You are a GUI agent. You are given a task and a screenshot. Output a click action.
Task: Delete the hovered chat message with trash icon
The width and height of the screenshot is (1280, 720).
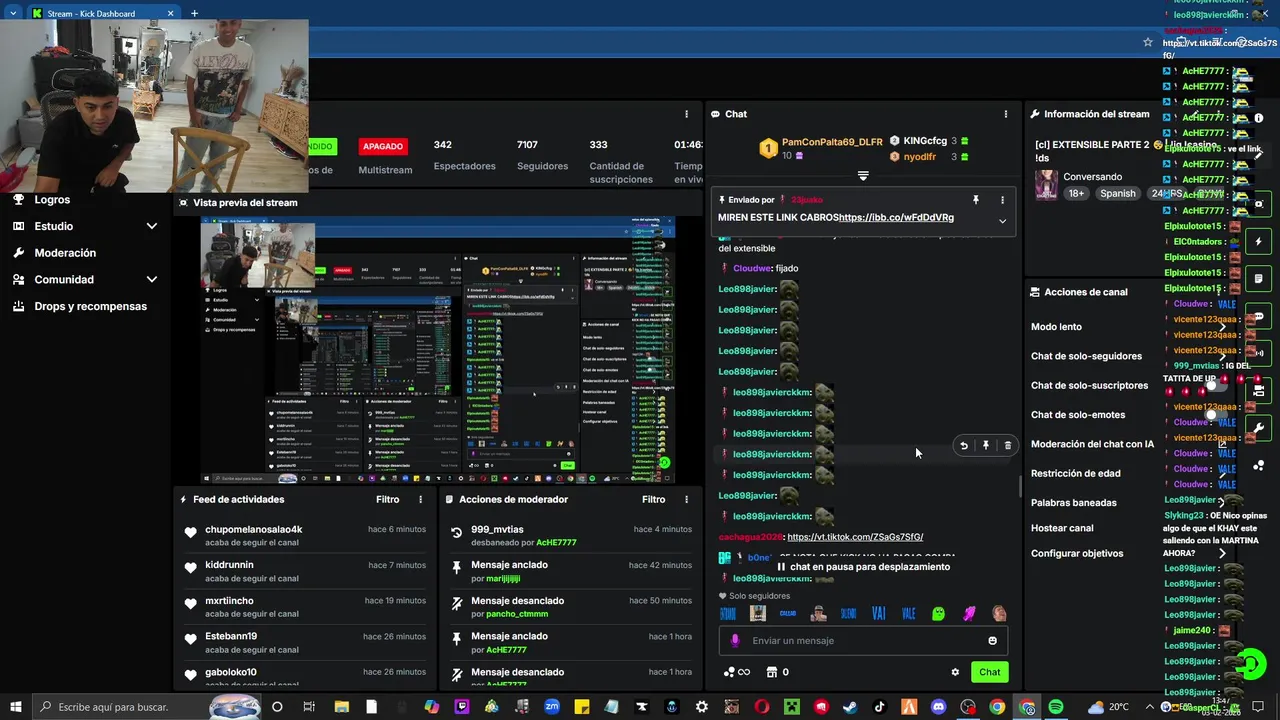tap(1007, 446)
